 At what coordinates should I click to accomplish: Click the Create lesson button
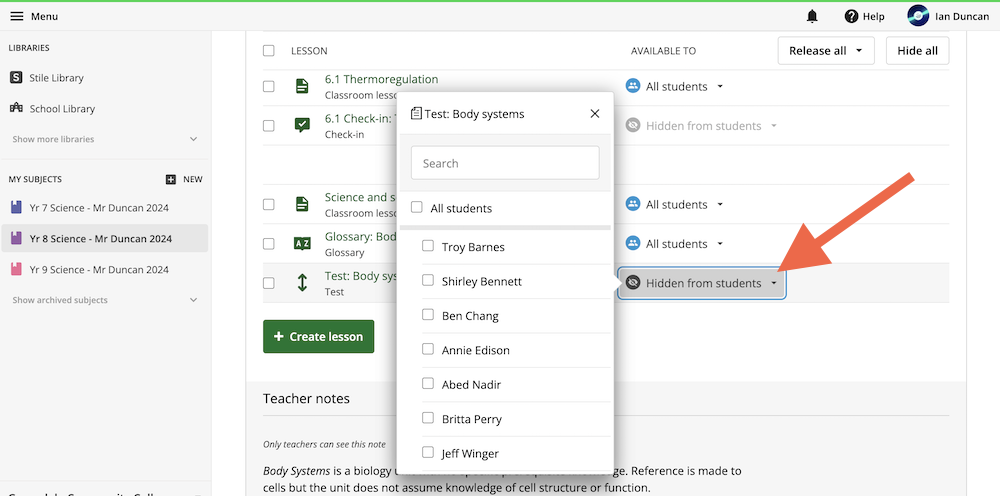[318, 337]
